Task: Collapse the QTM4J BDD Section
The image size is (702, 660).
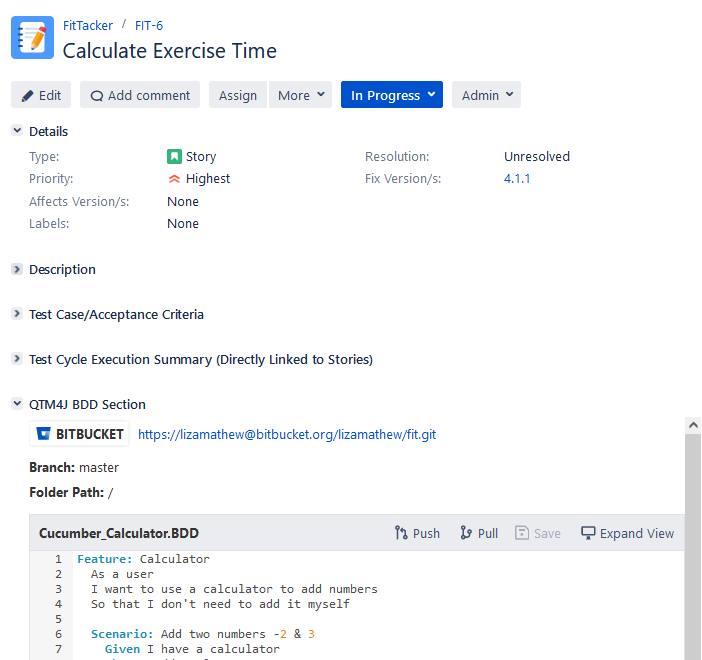Action: pos(17,403)
